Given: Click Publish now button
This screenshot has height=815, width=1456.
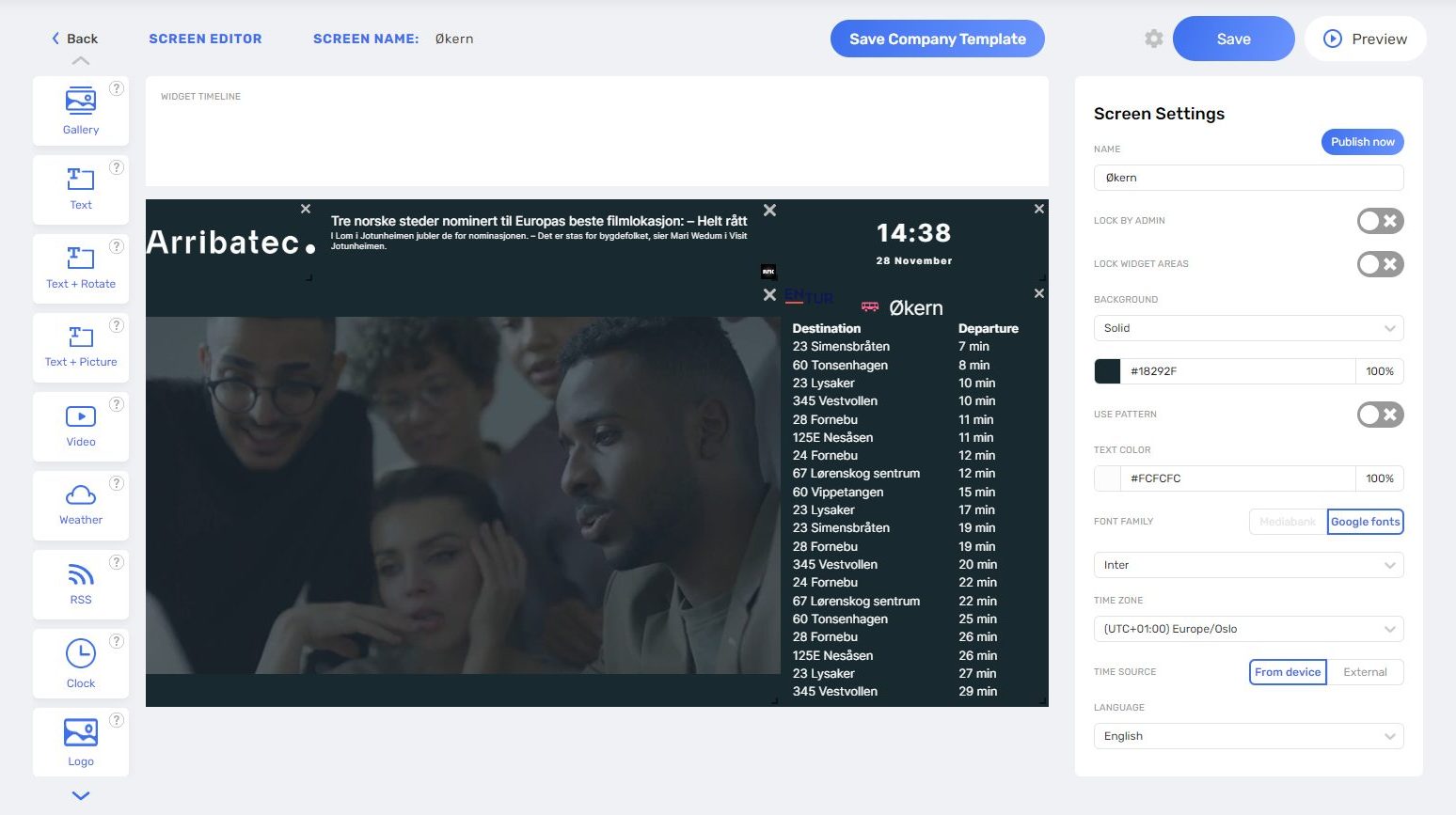Looking at the screenshot, I should pyautogui.click(x=1363, y=142).
